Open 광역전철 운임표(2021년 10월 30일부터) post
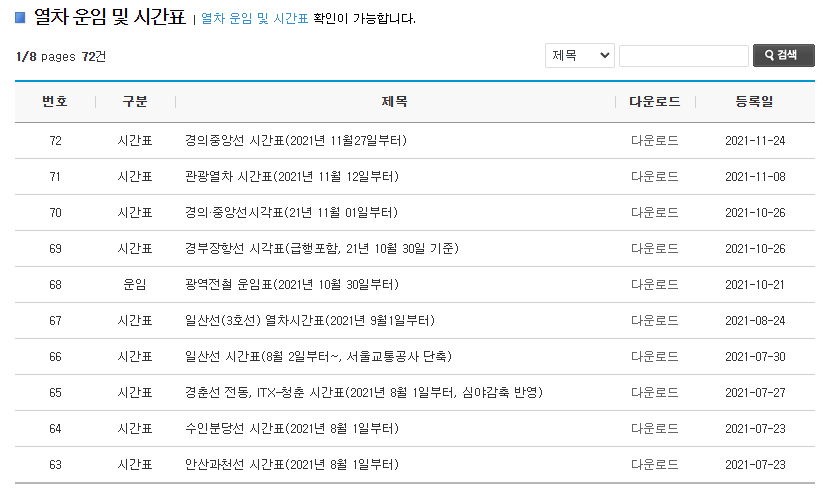Screen dimensions: 823x494 pos(292,285)
